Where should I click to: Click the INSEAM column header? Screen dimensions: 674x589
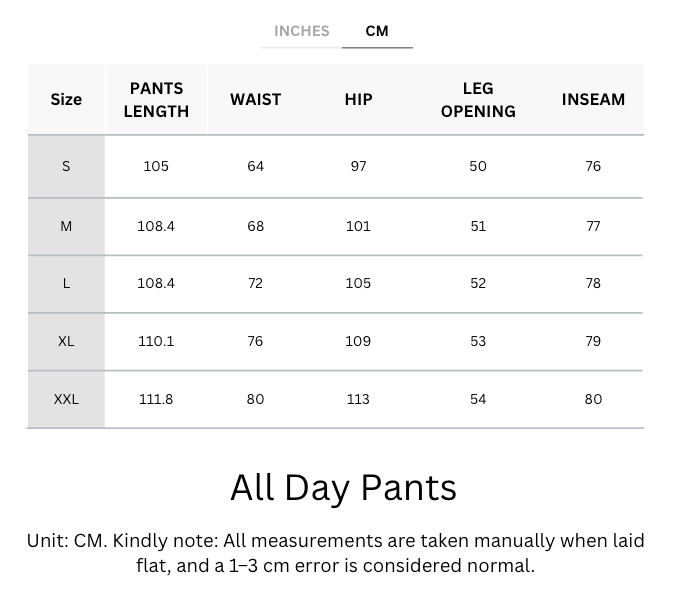pyautogui.click(x=593, y=99)
